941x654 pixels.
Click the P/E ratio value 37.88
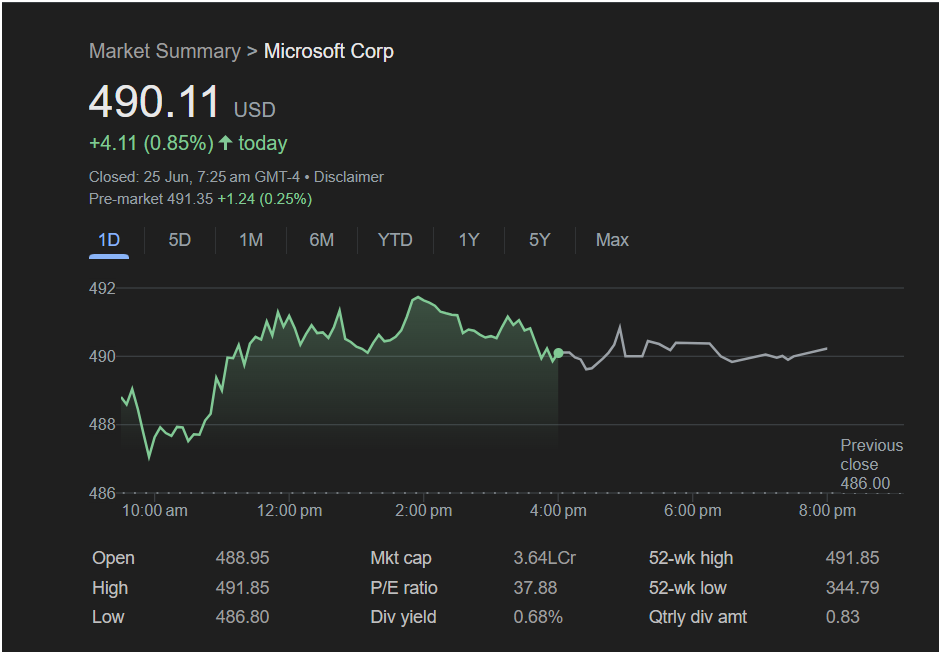coord(535,588)
